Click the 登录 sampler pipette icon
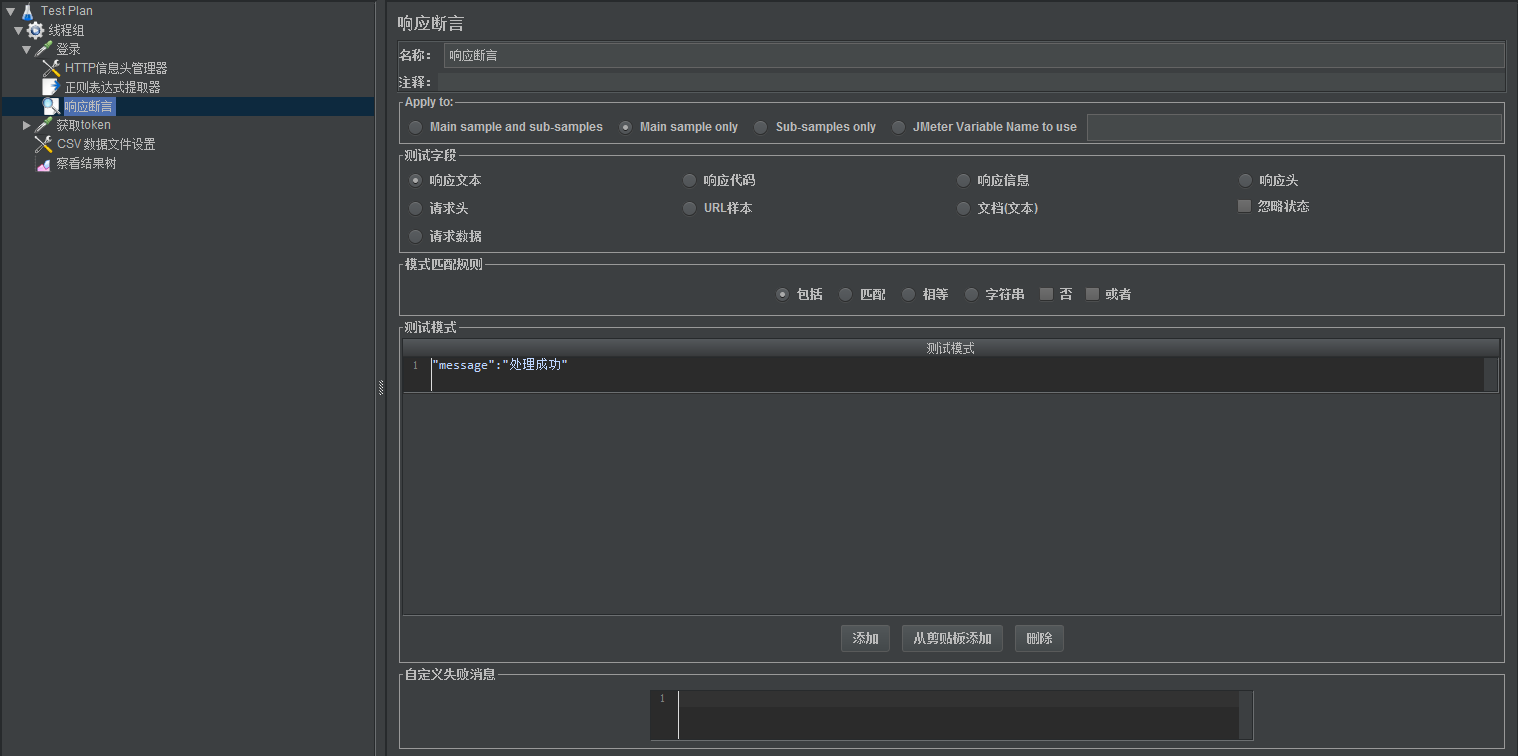1518x756 pixels. click(x=43, y=49)
